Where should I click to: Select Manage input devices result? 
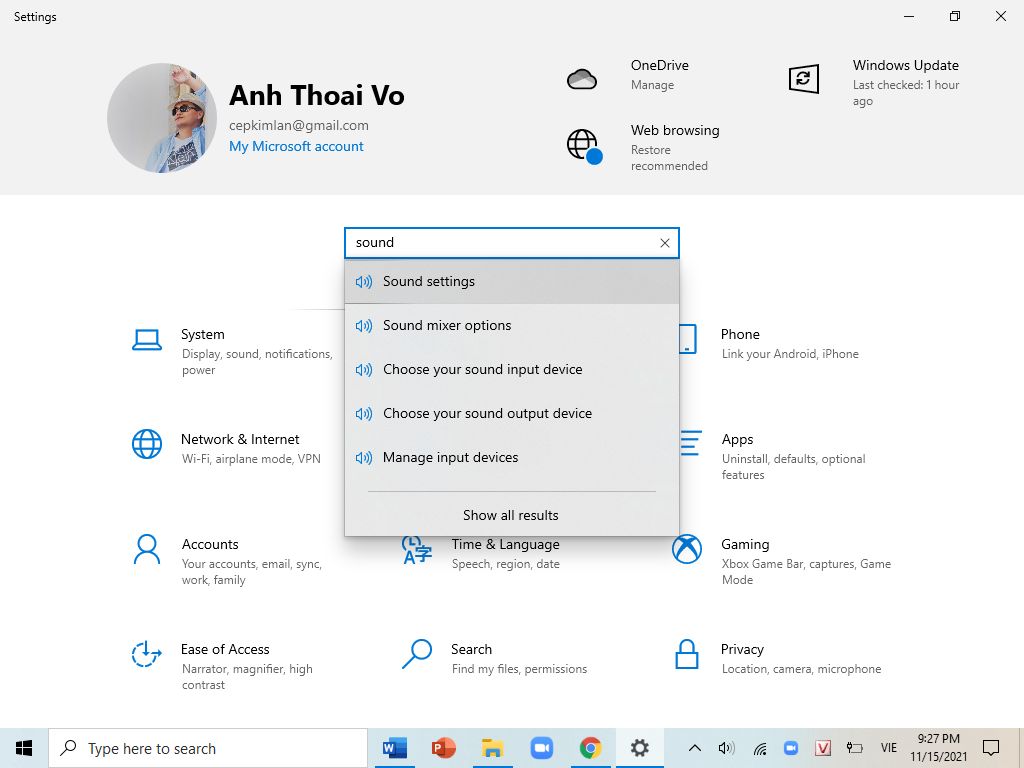(x=512, y=458)
